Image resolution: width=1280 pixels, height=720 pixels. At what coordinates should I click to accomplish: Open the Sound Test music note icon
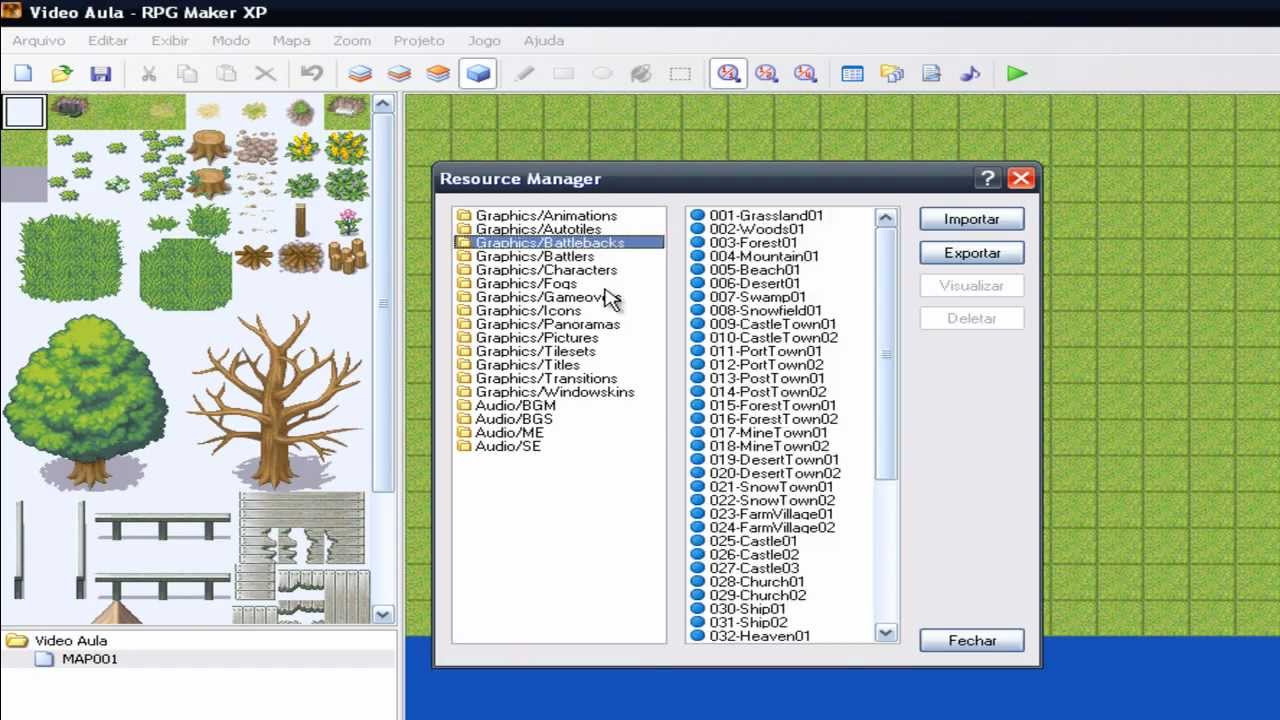pyautogui.click(x=970, y=74)
